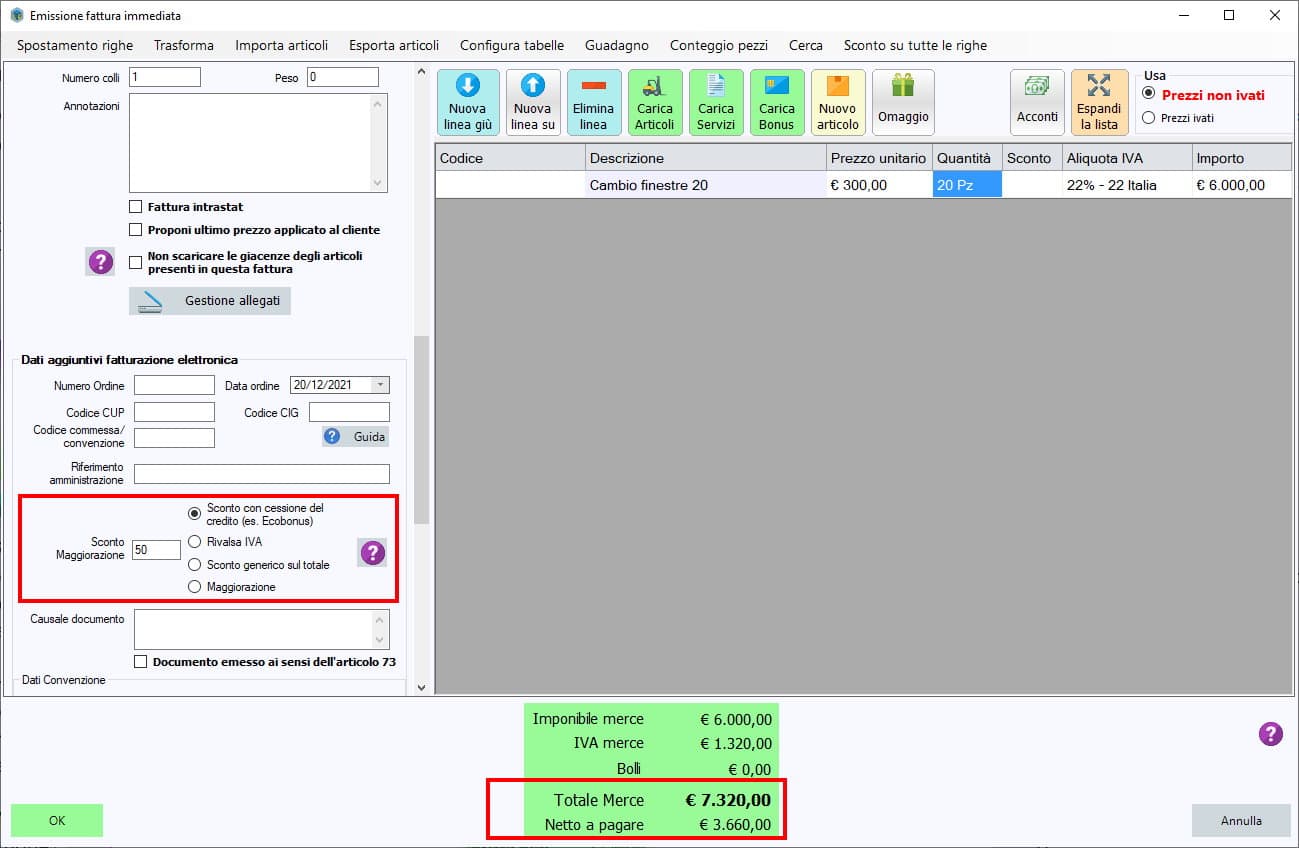Click the Carica Bonus button

[x=777, y=102]
